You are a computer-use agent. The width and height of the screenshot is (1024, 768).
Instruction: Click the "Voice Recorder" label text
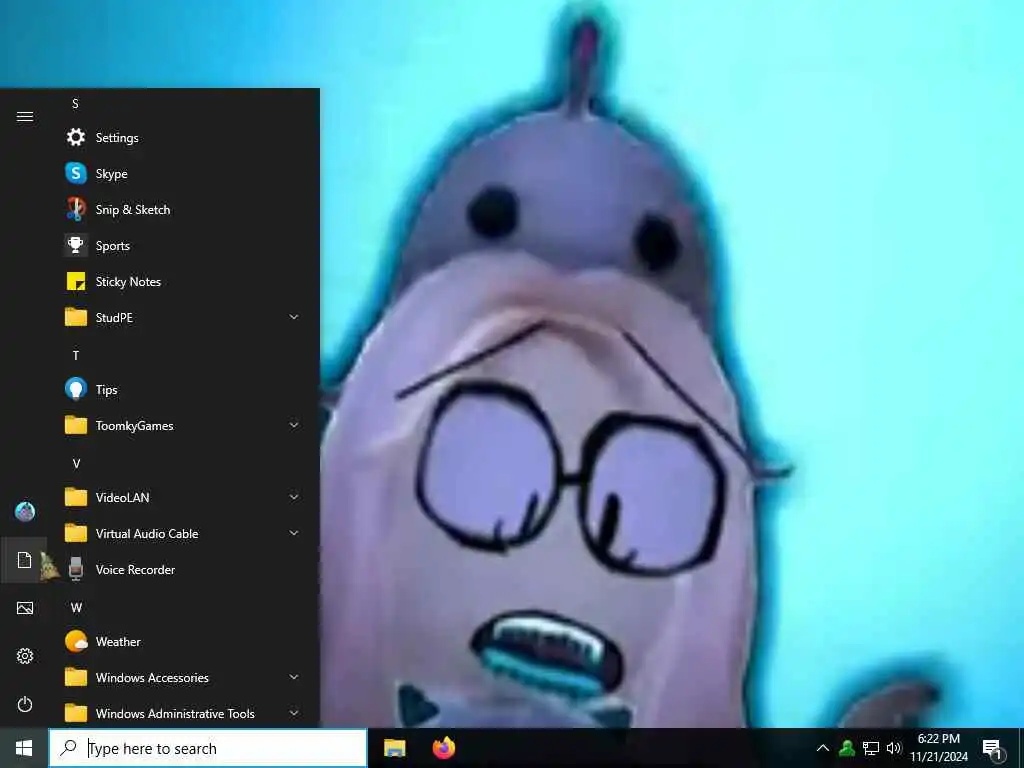pyautogui.click(x=135, y=569)
